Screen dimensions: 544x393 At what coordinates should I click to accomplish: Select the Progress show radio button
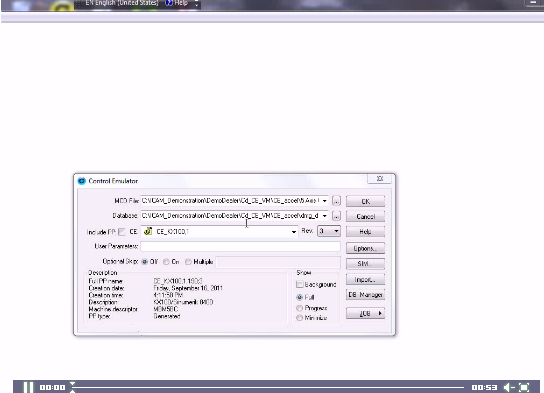[300, 308]
